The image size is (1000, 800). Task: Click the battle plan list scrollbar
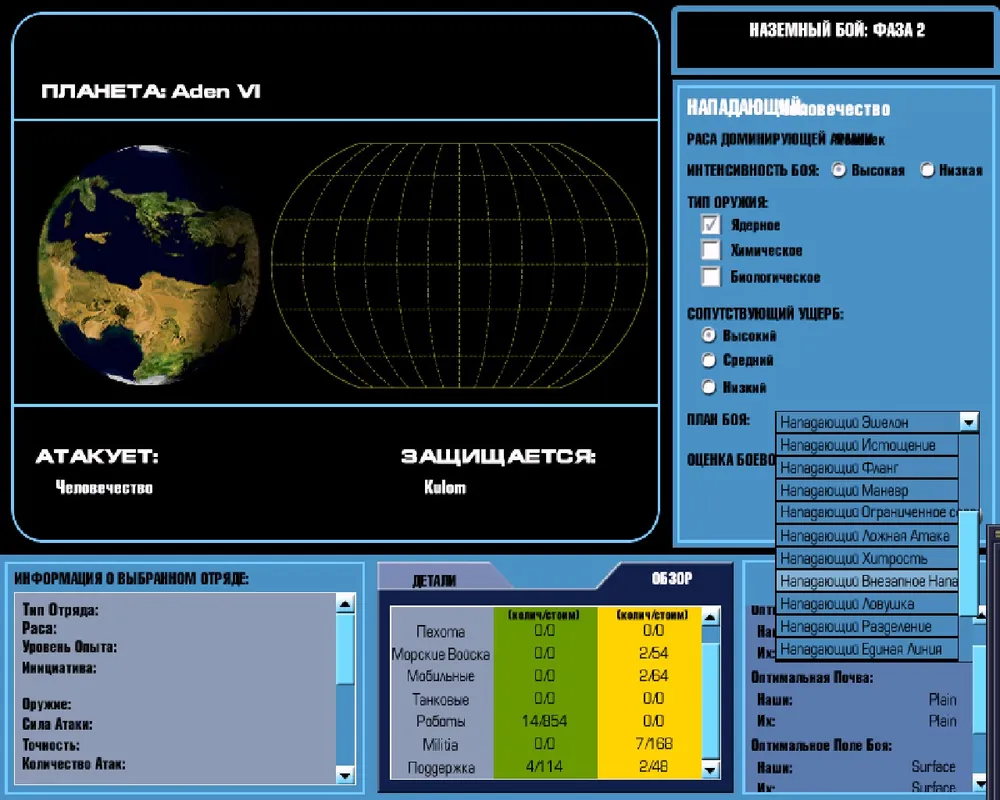pos(968,560)
